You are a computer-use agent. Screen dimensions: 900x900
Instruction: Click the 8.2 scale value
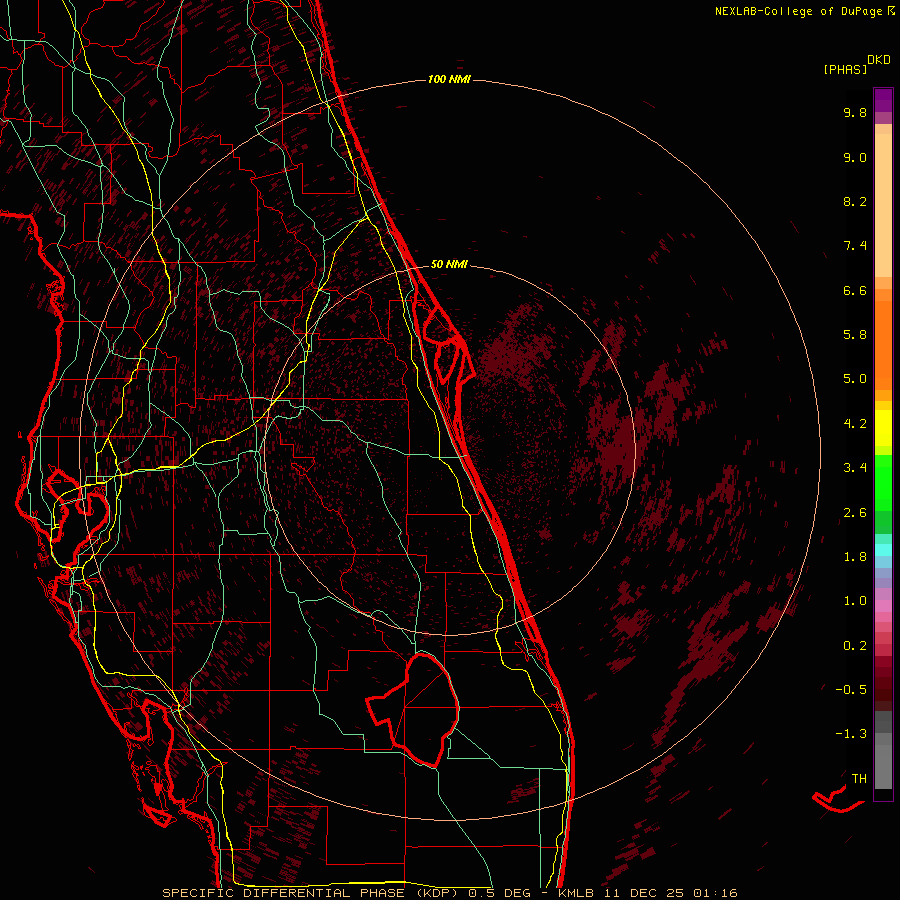point(855,201)
